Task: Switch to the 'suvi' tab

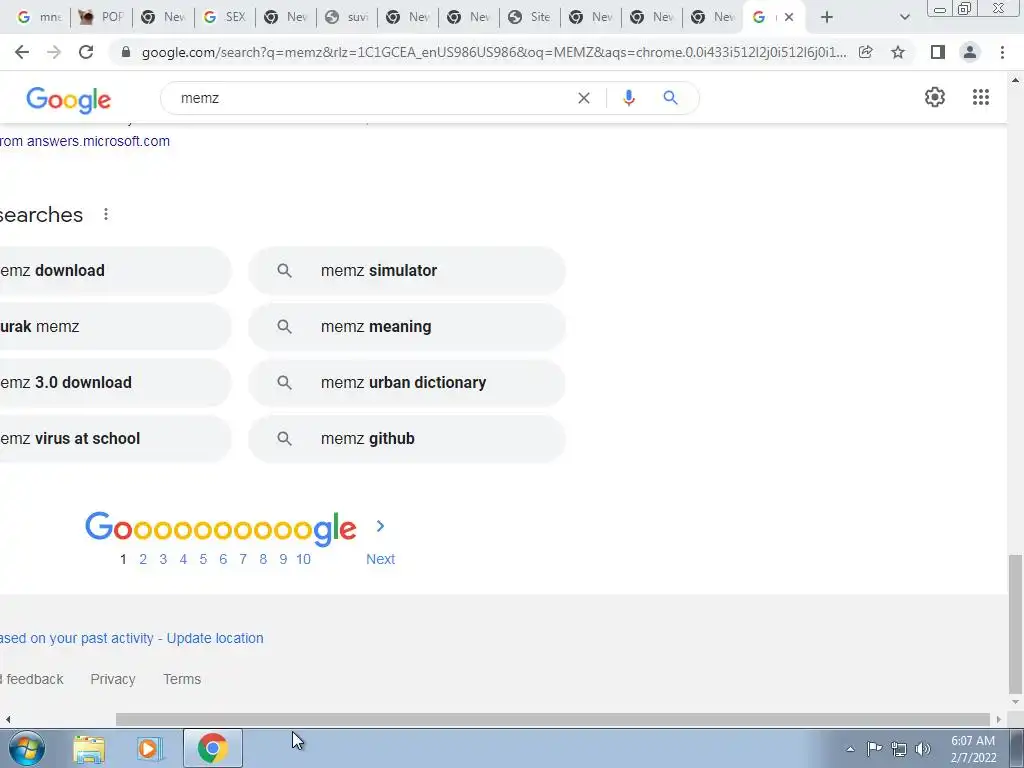Action: [347, 17]
